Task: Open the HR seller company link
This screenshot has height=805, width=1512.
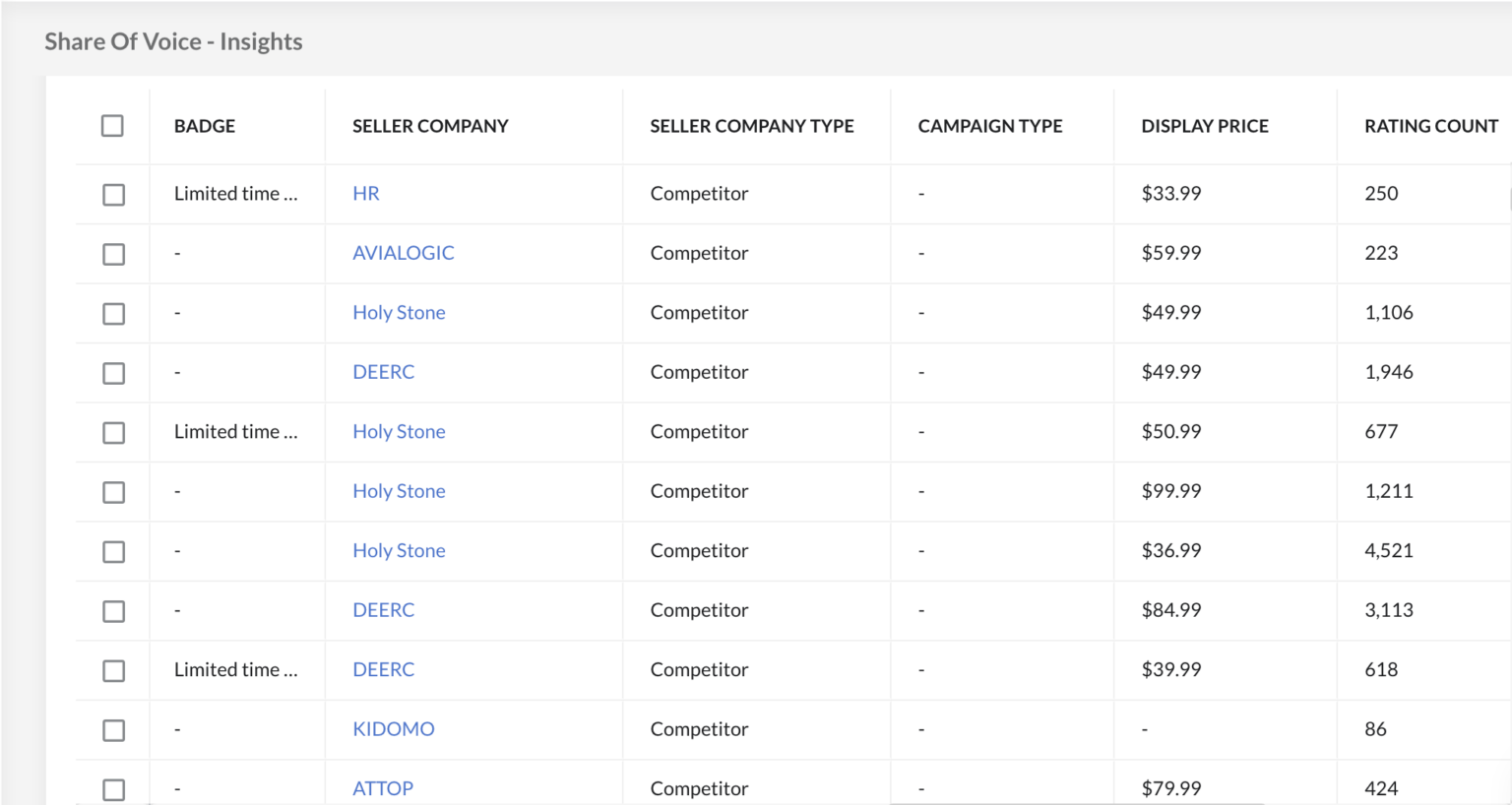Action: [365, 193]
